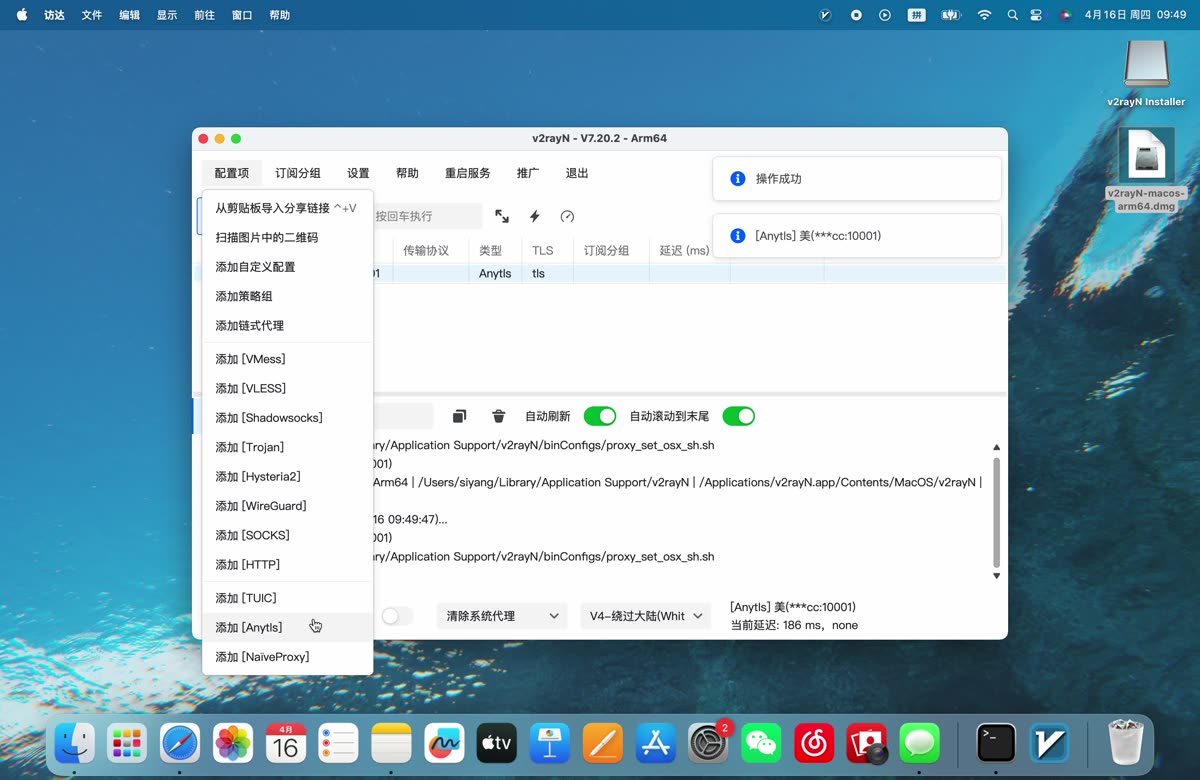Viewport: 1200px width, 780px height.
Task: Open the 配置项 menu
Action: 231,173
